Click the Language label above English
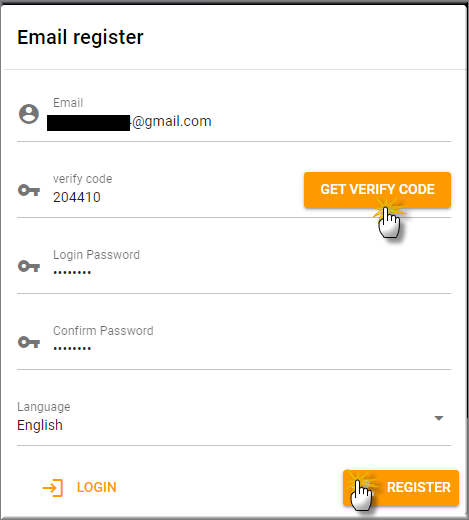 (x=44, y=407)
